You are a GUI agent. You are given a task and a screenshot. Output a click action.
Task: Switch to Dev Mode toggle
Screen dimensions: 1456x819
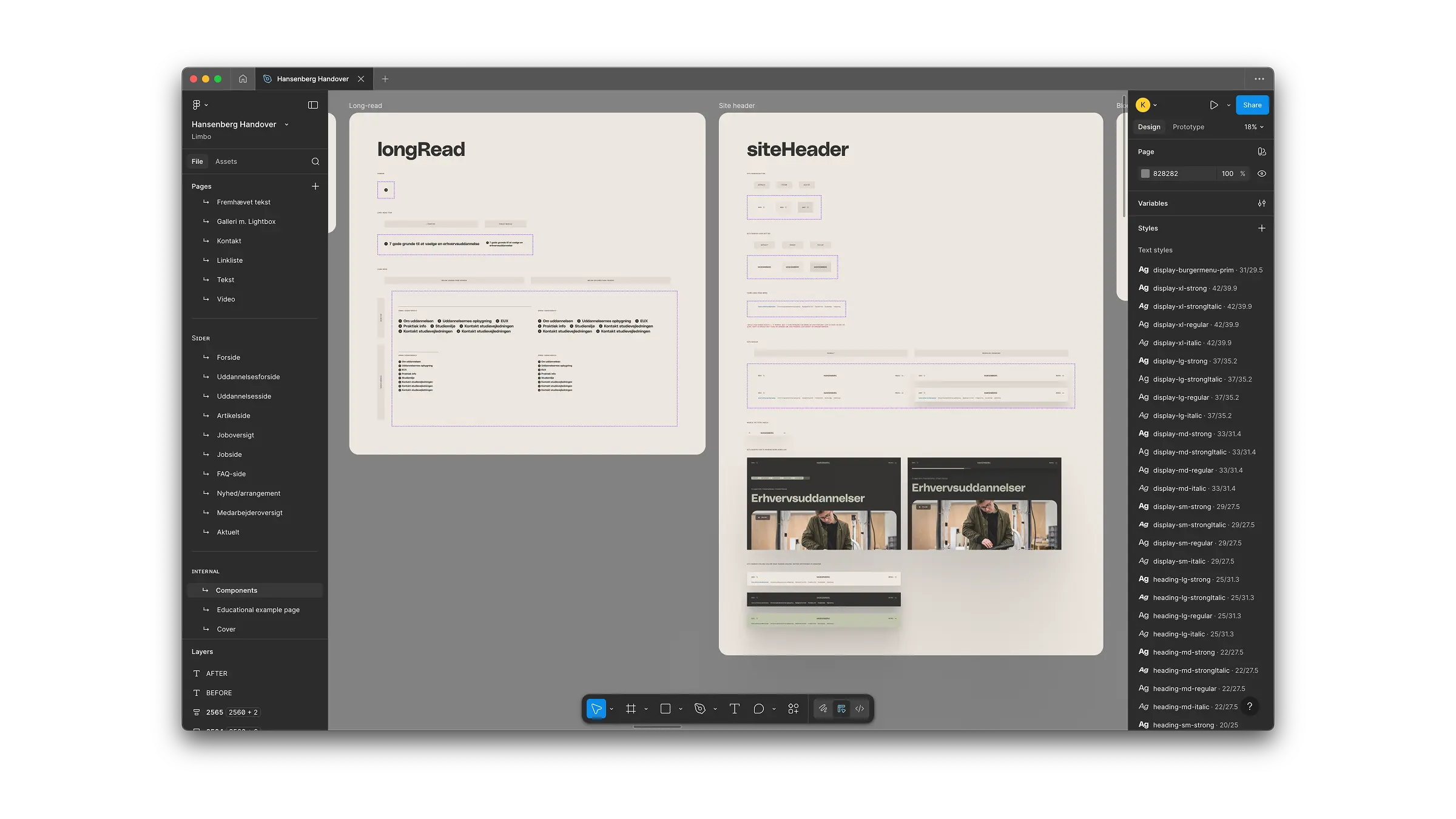pyautogui.click(x=859, y=709)
